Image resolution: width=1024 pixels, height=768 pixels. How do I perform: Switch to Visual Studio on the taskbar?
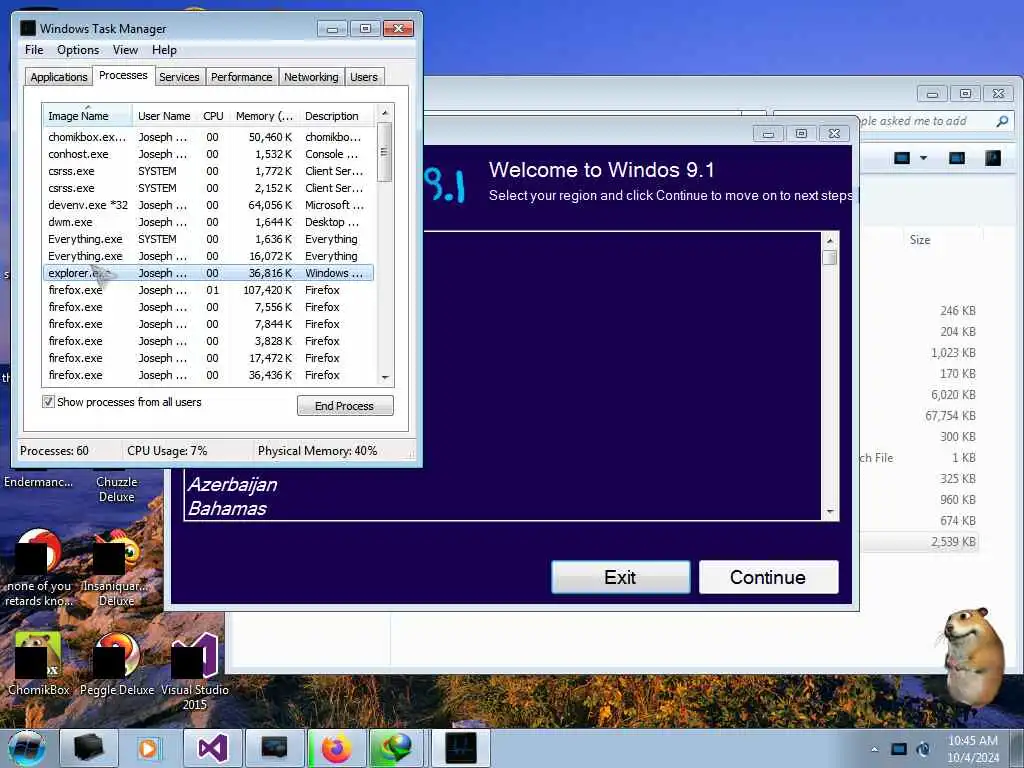[x=212, y=748]
